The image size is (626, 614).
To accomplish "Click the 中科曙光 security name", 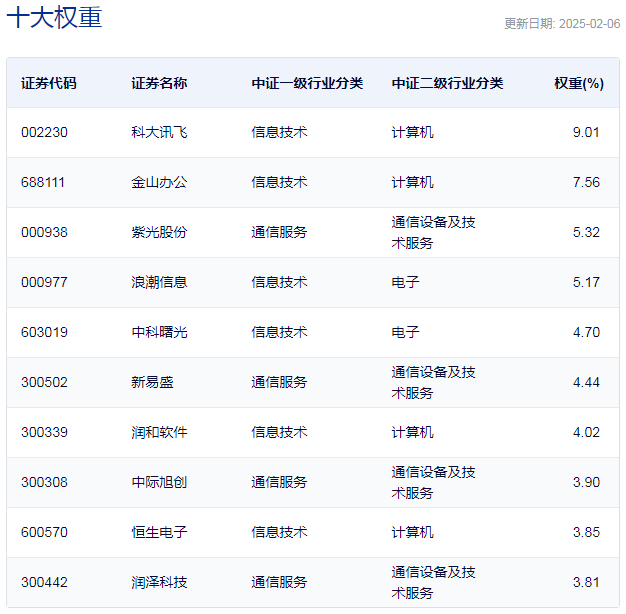I will 159,332.
